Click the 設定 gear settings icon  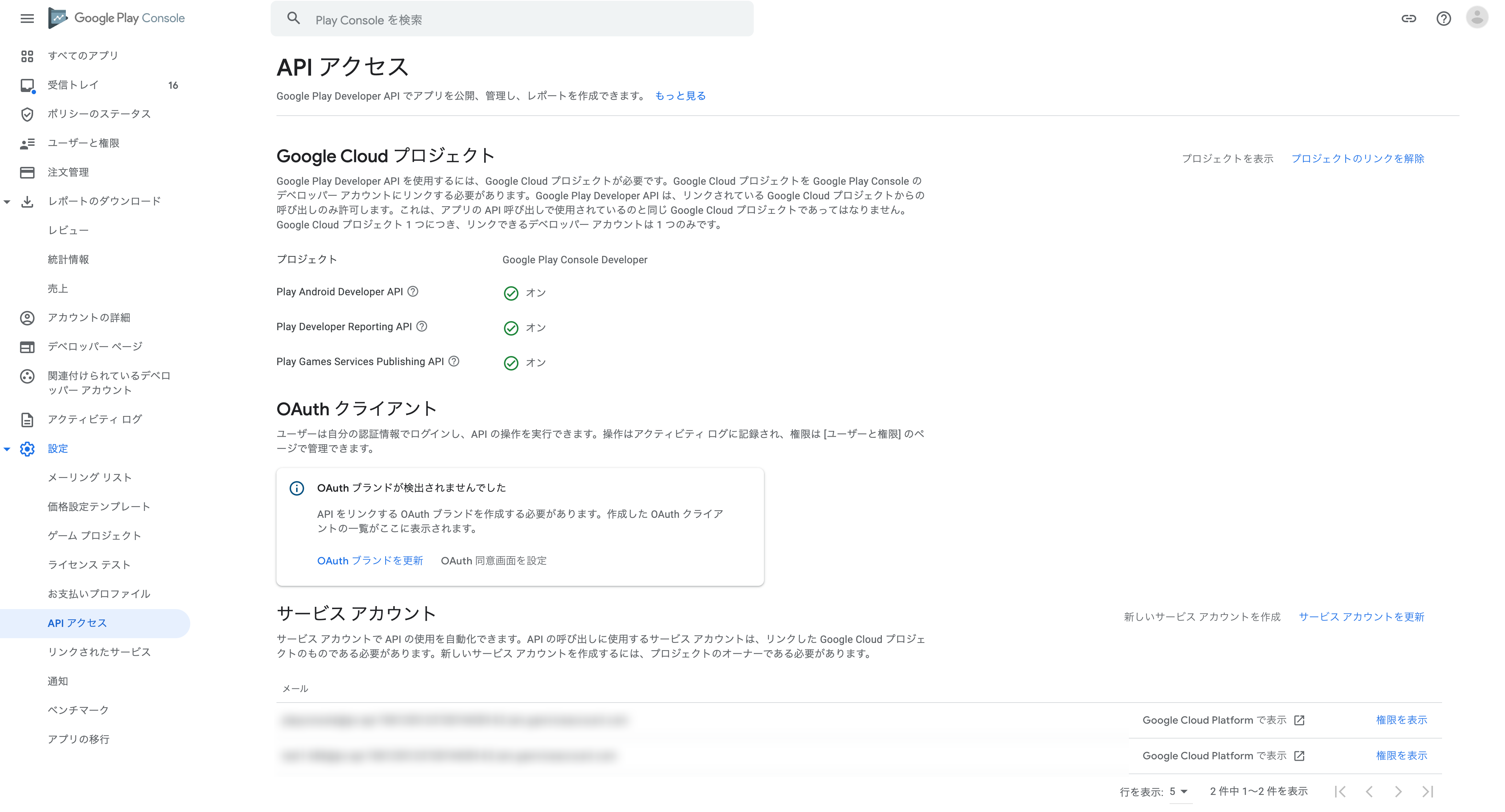click(27, 448)
